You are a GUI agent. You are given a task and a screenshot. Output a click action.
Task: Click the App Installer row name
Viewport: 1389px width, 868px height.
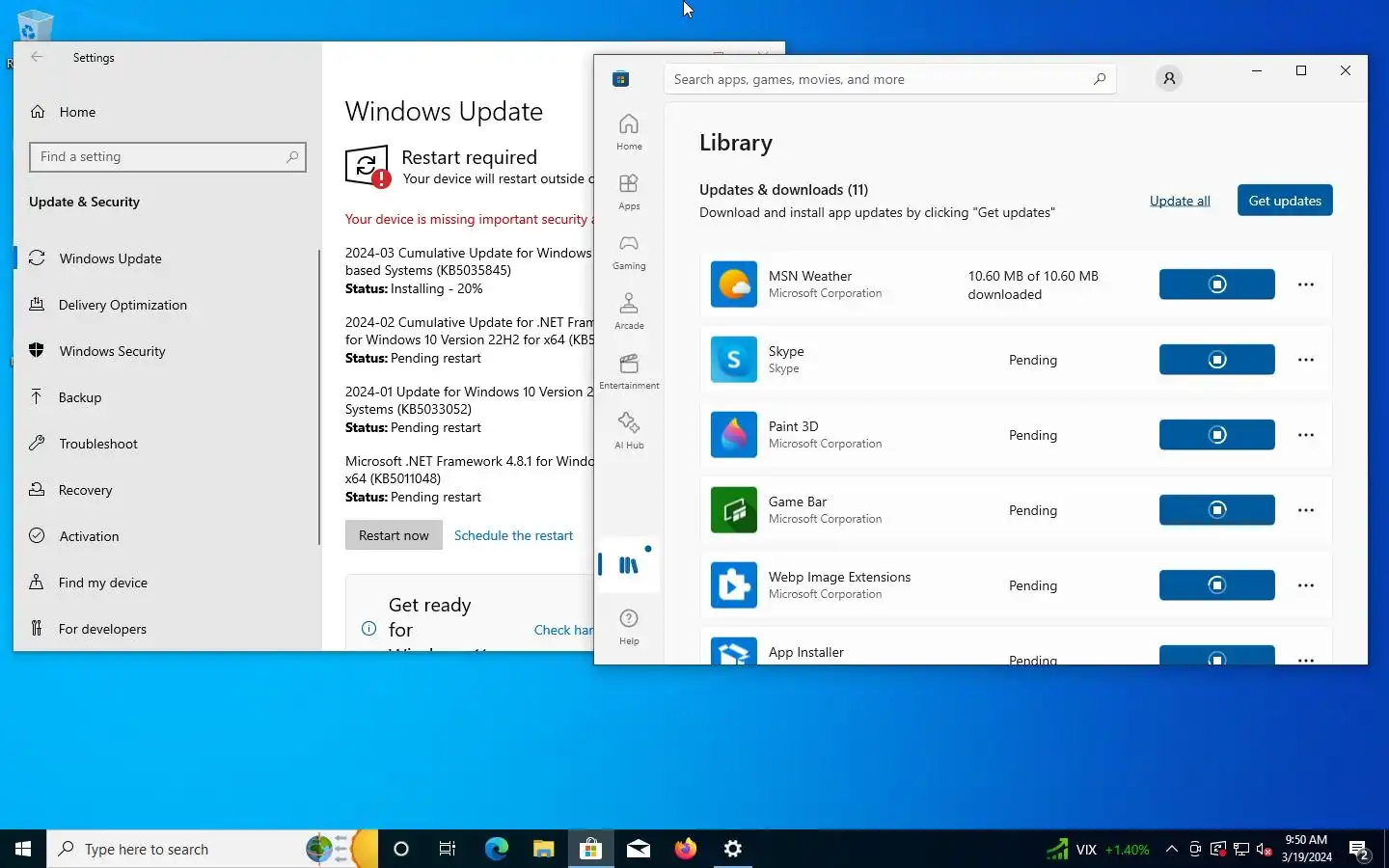805,652
